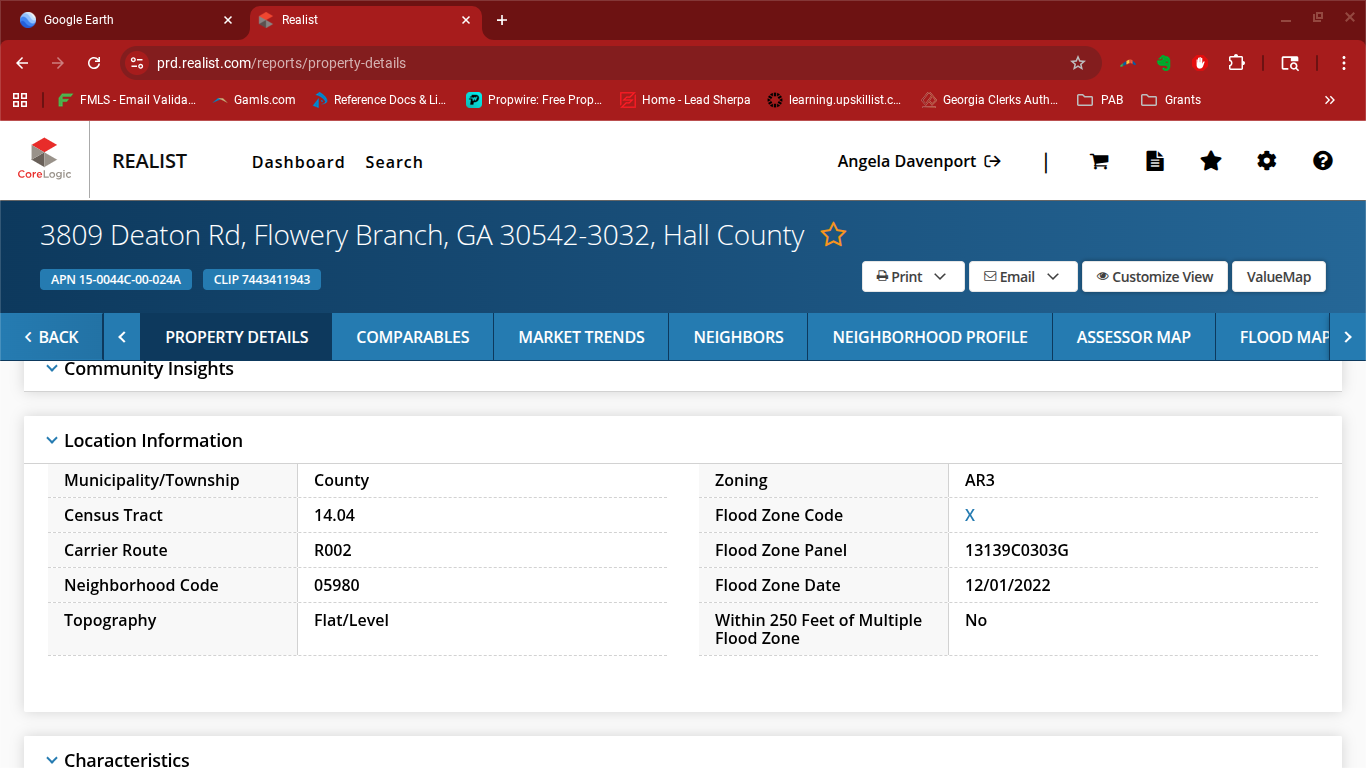Open the Gamls.com bookmark
Viewport: 1366px width, 768px height.
pos(254,100)
